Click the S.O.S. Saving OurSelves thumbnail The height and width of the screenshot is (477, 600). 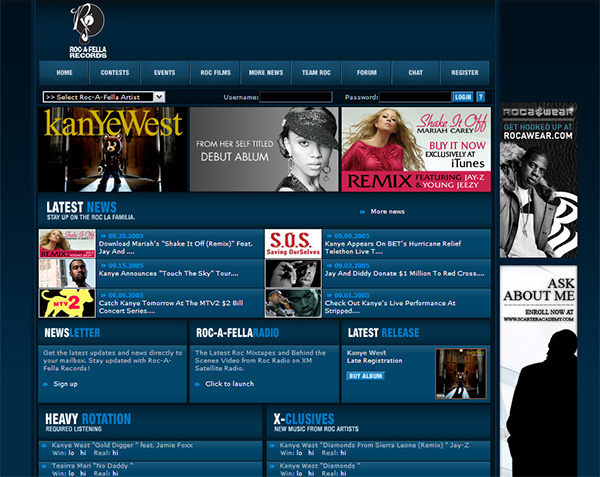click(293, 244)
